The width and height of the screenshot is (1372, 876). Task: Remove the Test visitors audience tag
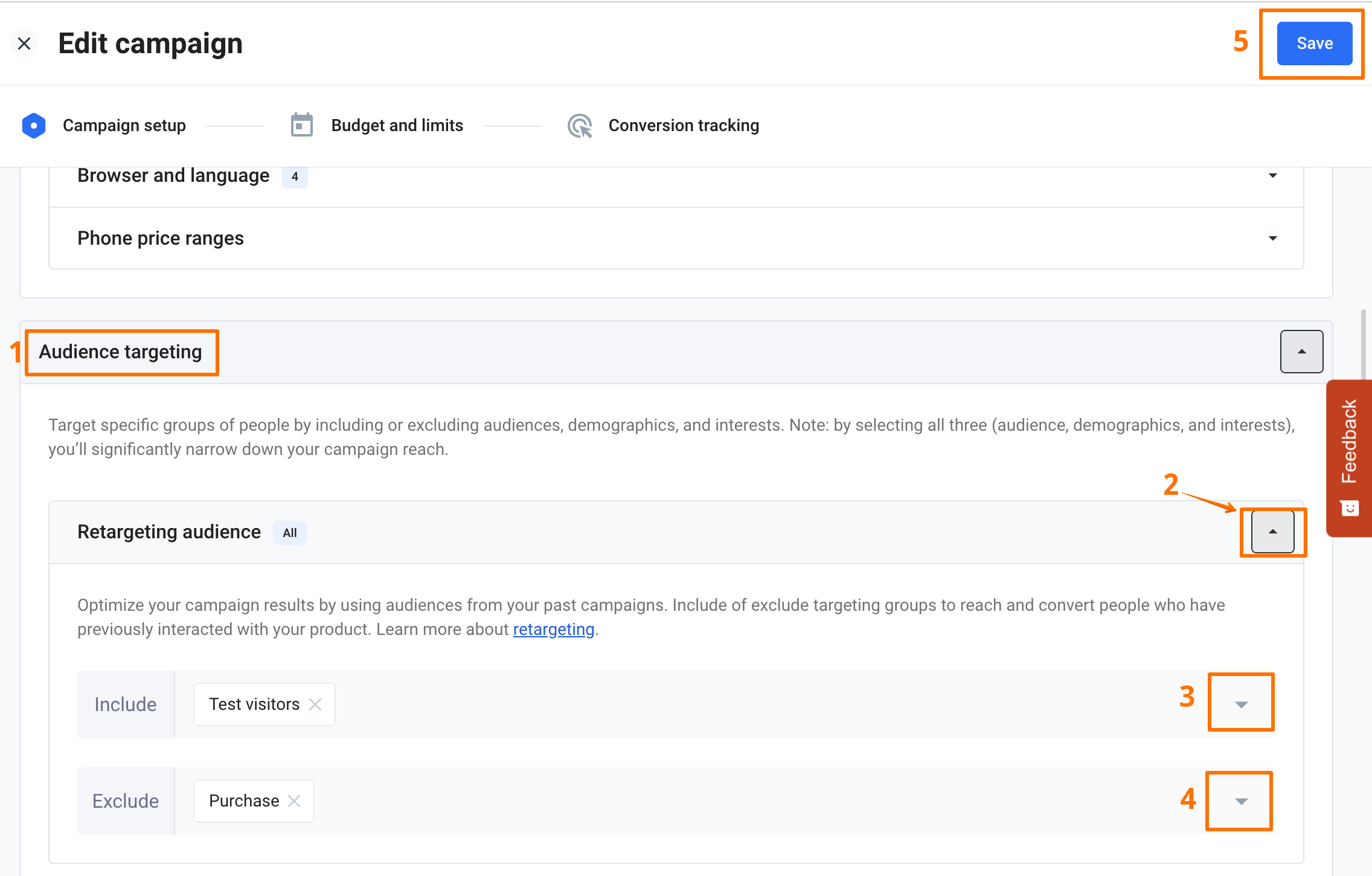[315, 704]
